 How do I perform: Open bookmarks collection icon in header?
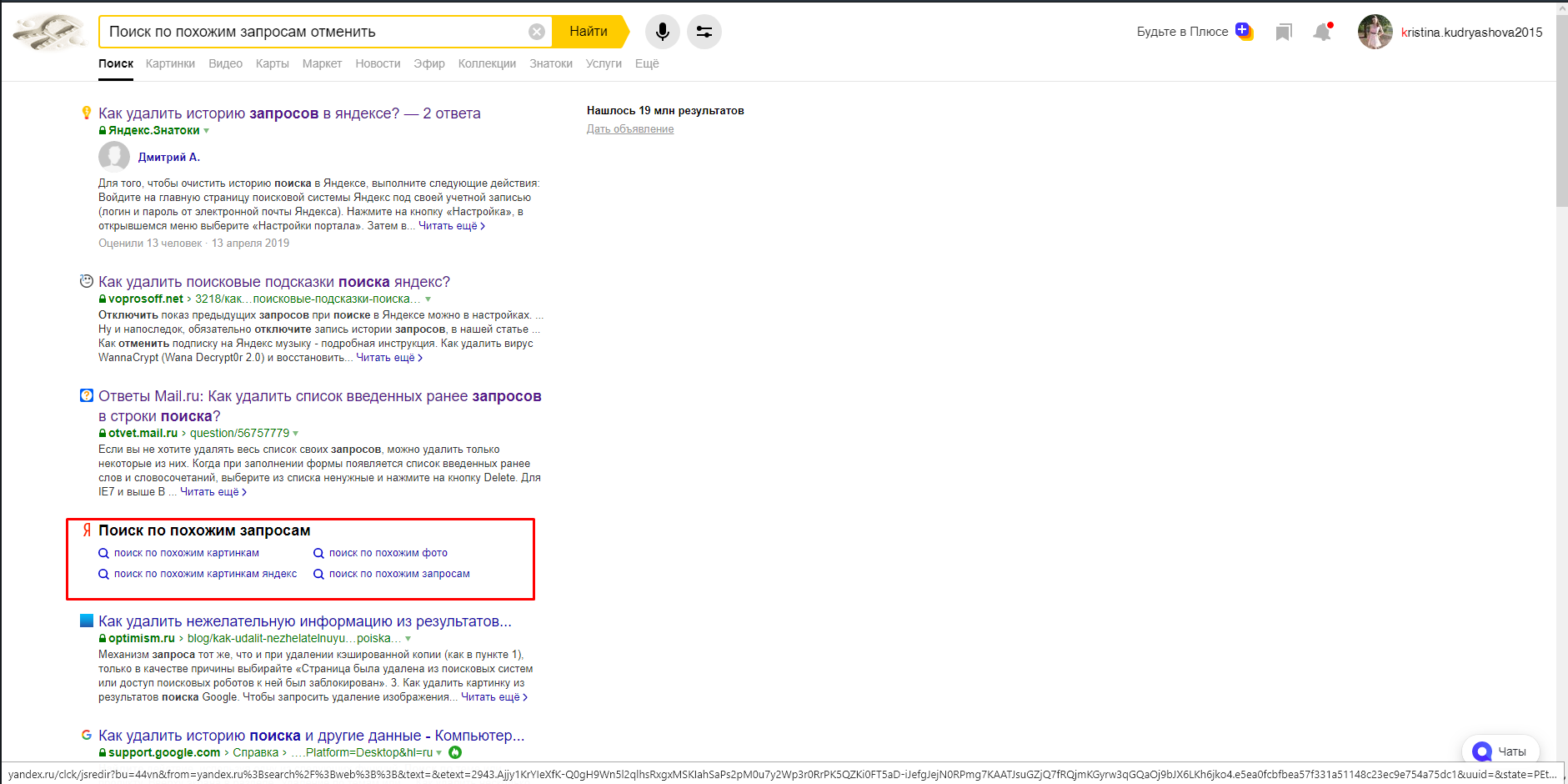[1284, 32]
